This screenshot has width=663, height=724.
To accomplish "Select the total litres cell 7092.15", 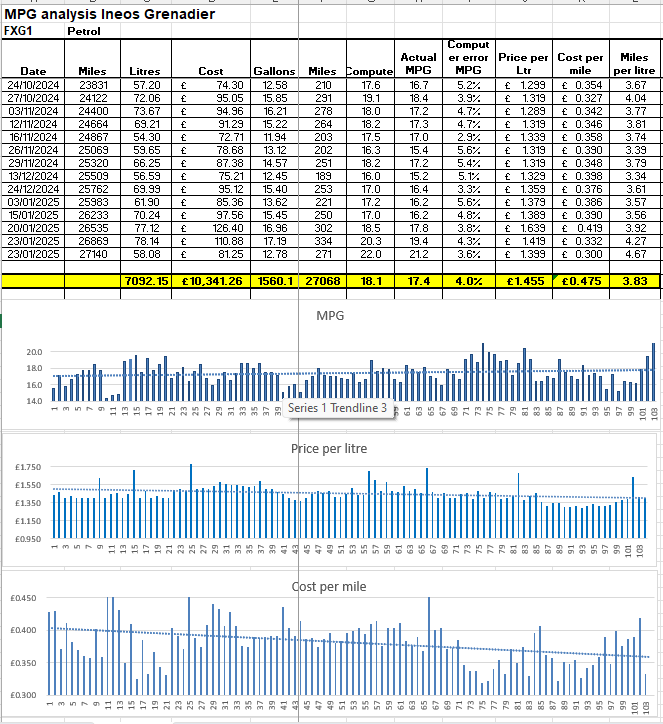I will (x=146, y=281).
